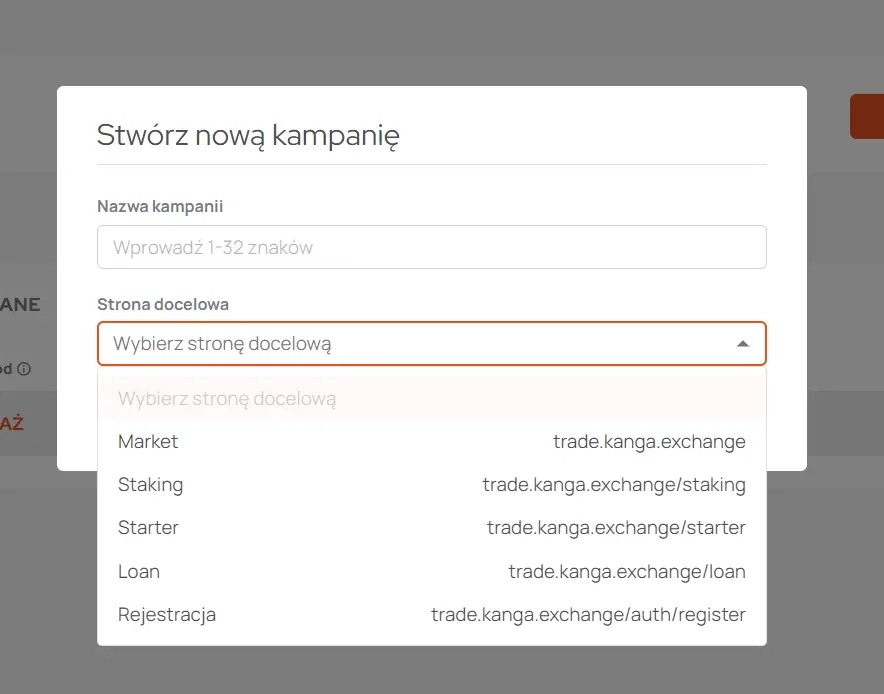Image resolution: width=884 pixels, height=694 pixels.
Task: Open the Strona docelowa combo box
Action: 431,343
